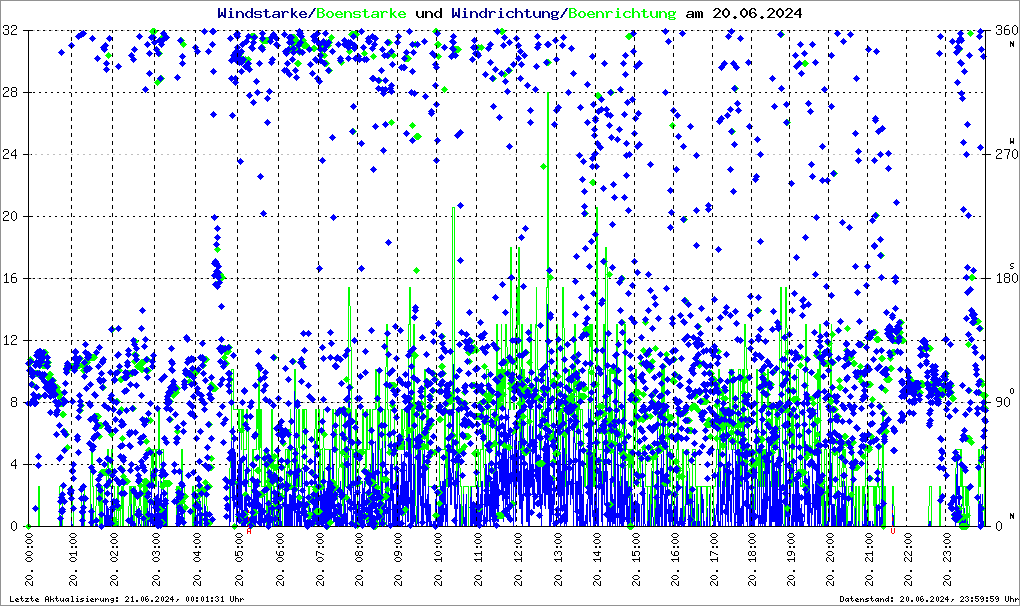Click direction axis value 270

[x=1006, y=154]
